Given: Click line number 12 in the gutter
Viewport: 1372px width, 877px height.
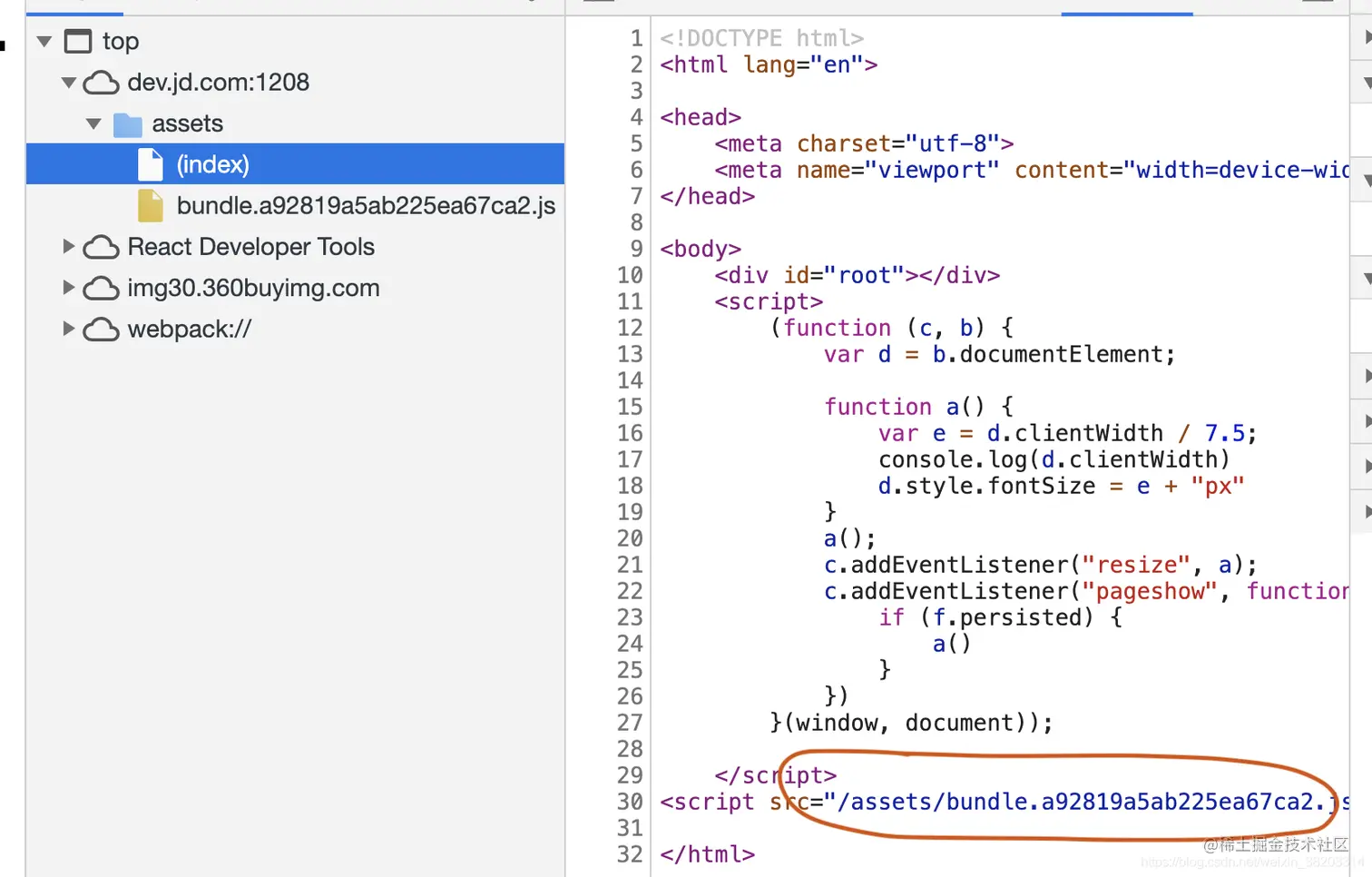Looking at the screenshot, I should point(630,328).
